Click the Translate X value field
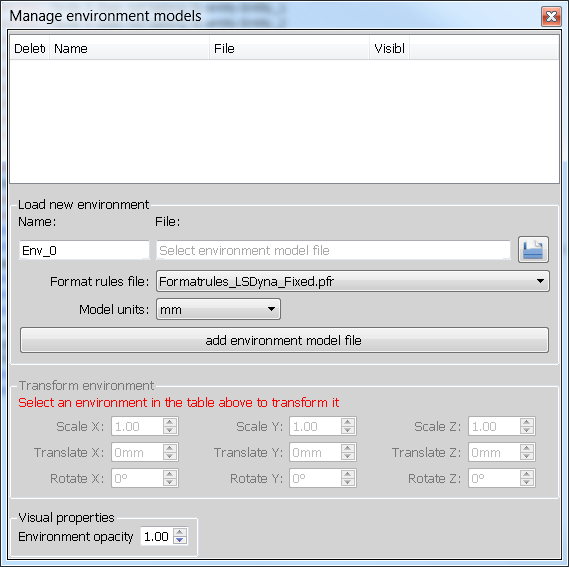 [138, 452]
